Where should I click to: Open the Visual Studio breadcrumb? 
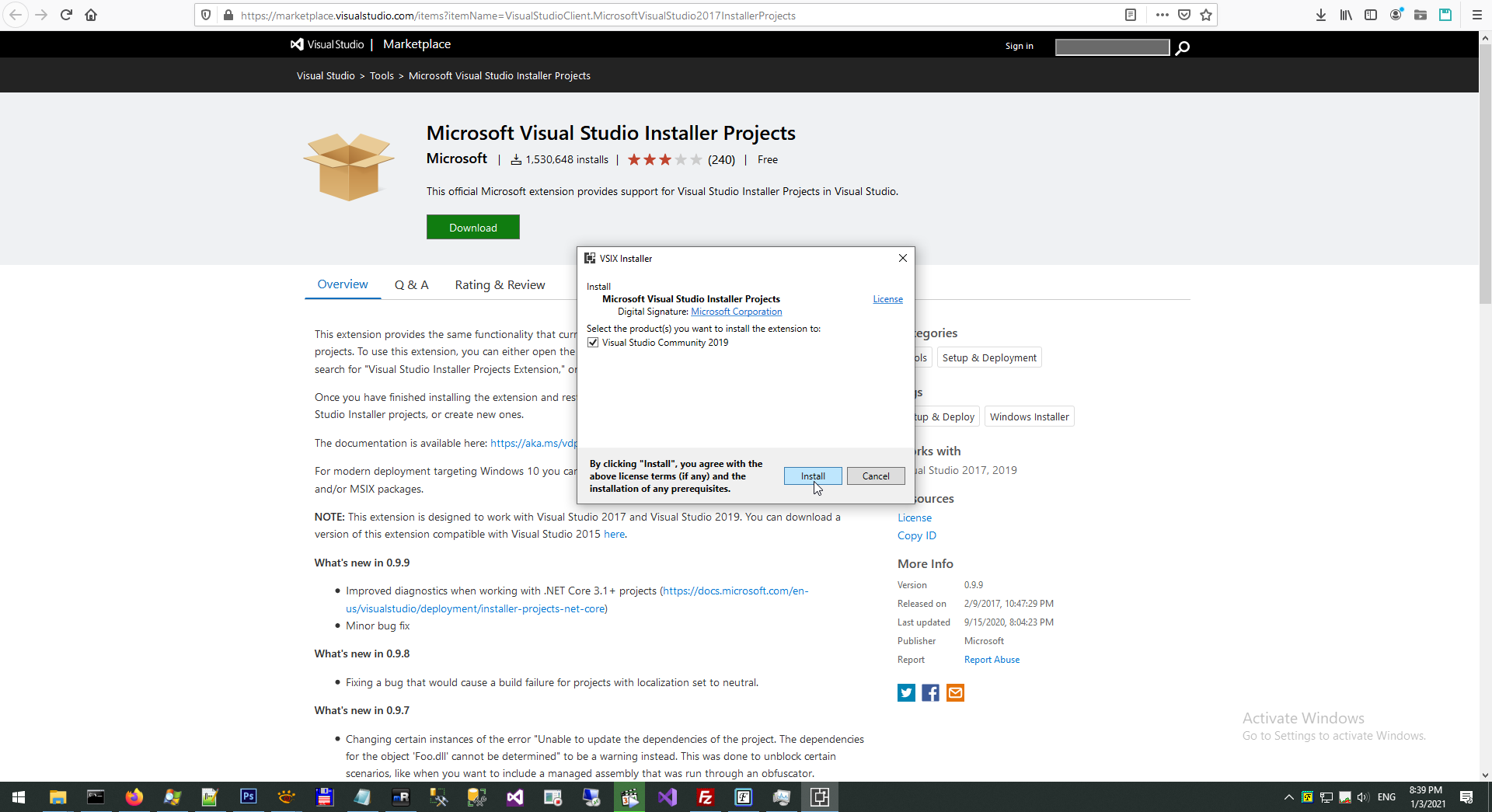click(326, 75)
